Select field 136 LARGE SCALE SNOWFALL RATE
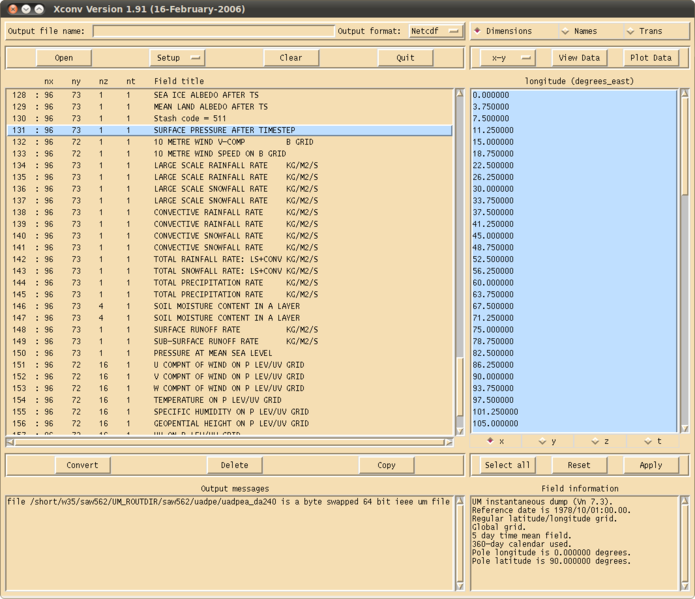 click(x=230, y=189)
